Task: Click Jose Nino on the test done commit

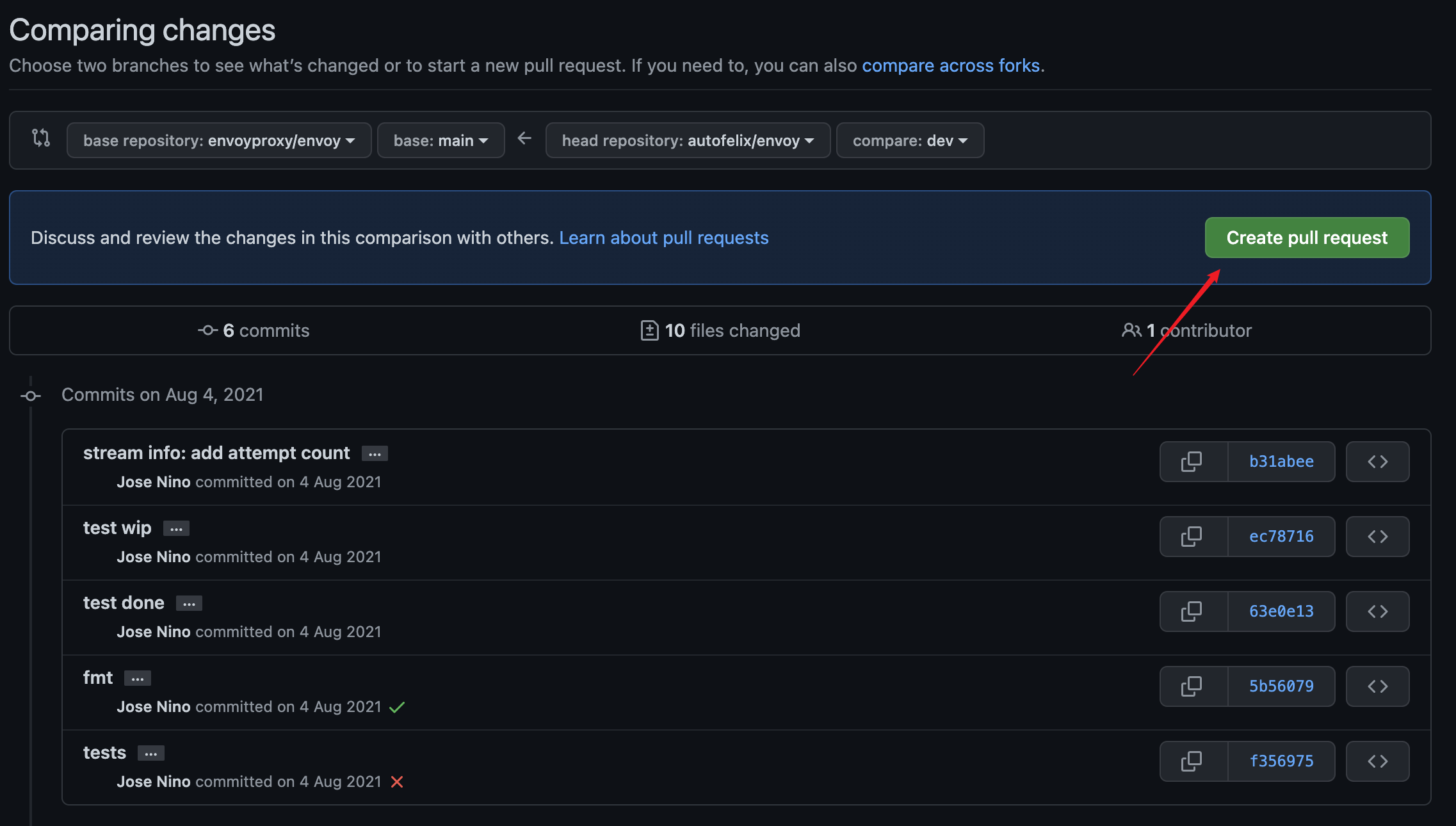Action: coord(154,632)
